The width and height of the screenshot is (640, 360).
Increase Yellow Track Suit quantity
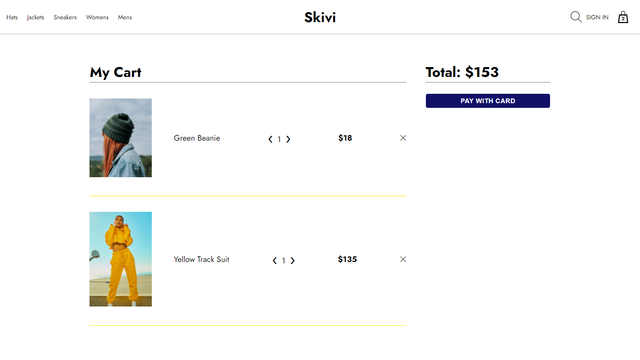(x=292, y=260)
